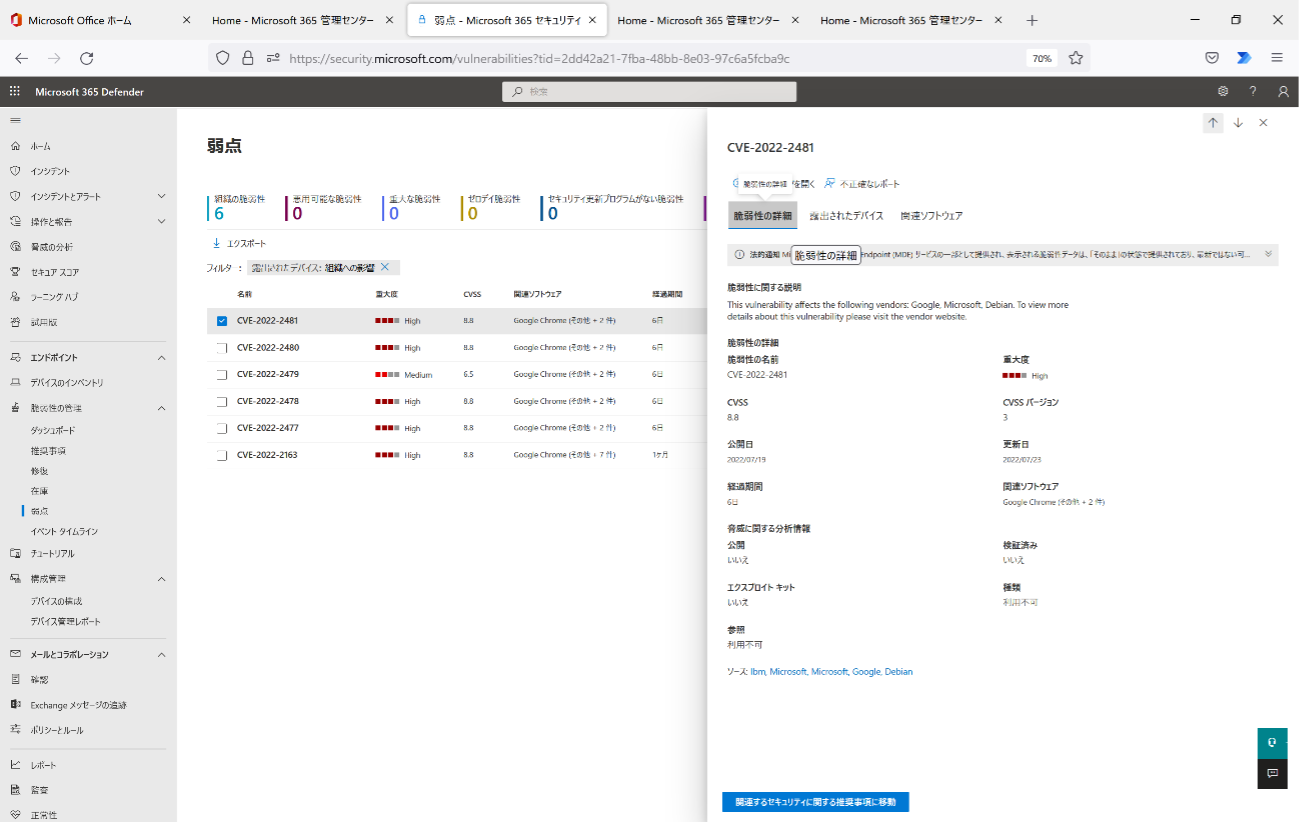The height and width of the screenshot is (825, 1301).
Task: Open the teal feedback widget icon
Action: pyautogui.click(x=1272, y=743)
